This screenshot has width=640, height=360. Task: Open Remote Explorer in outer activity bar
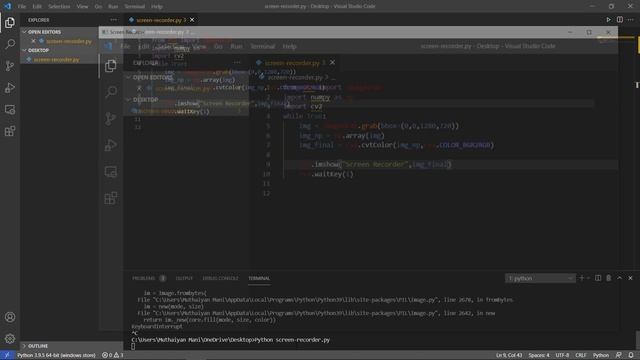tap(10, 109)
